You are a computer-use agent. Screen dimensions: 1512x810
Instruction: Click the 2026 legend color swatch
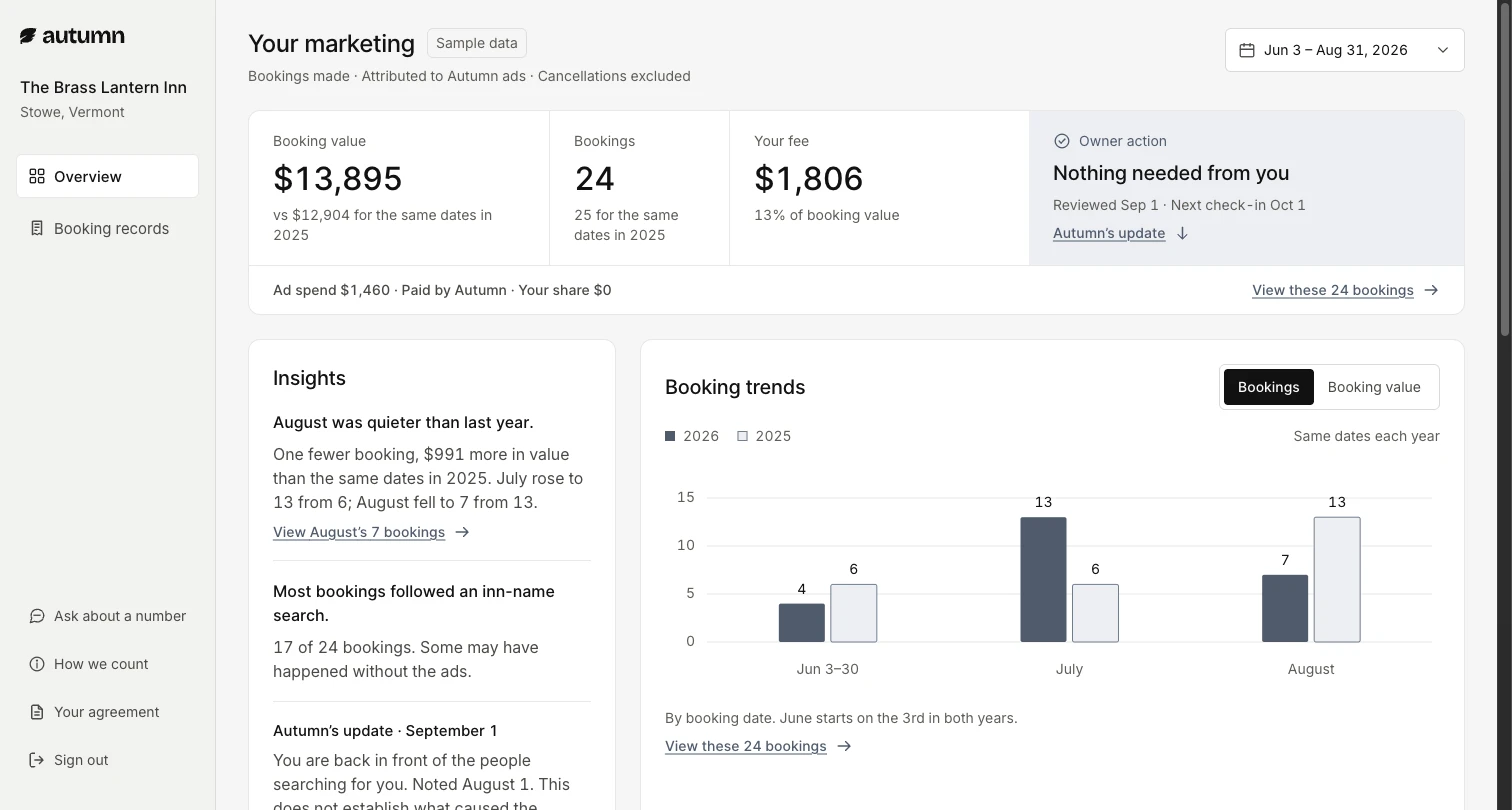(x=670, y=436)
